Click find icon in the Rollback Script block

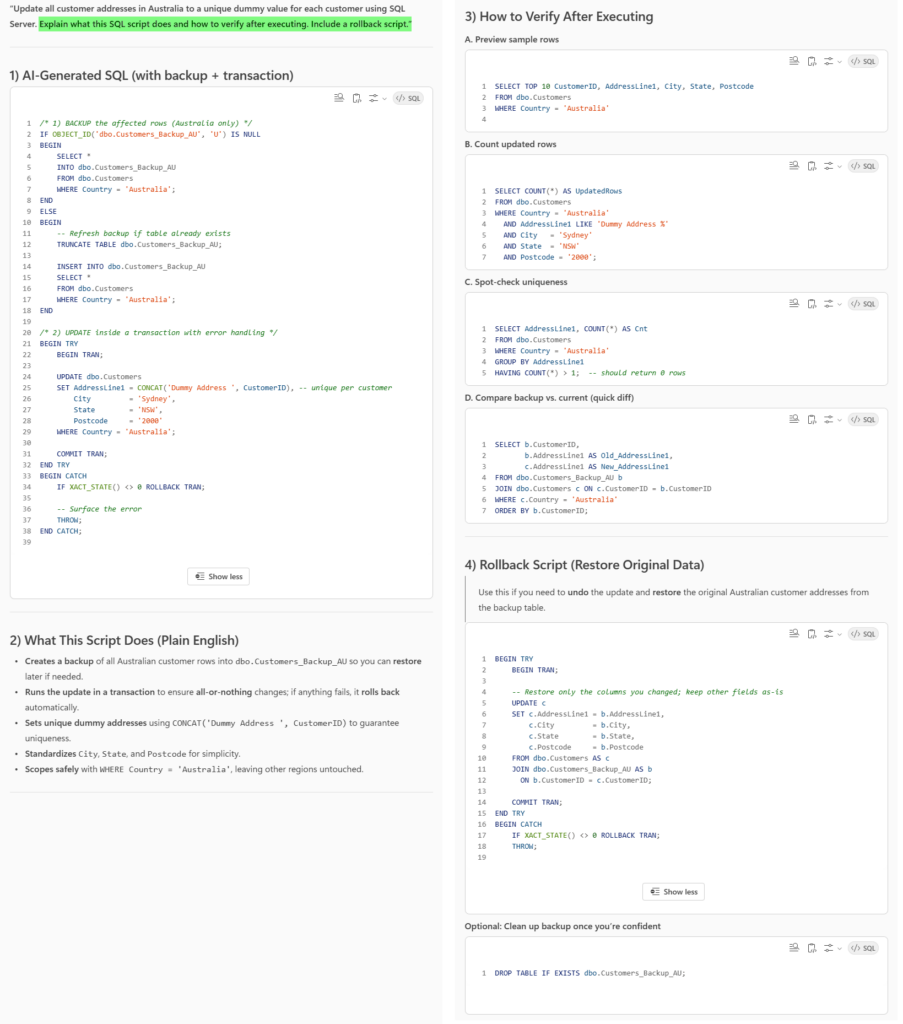(x=795, y=634)
